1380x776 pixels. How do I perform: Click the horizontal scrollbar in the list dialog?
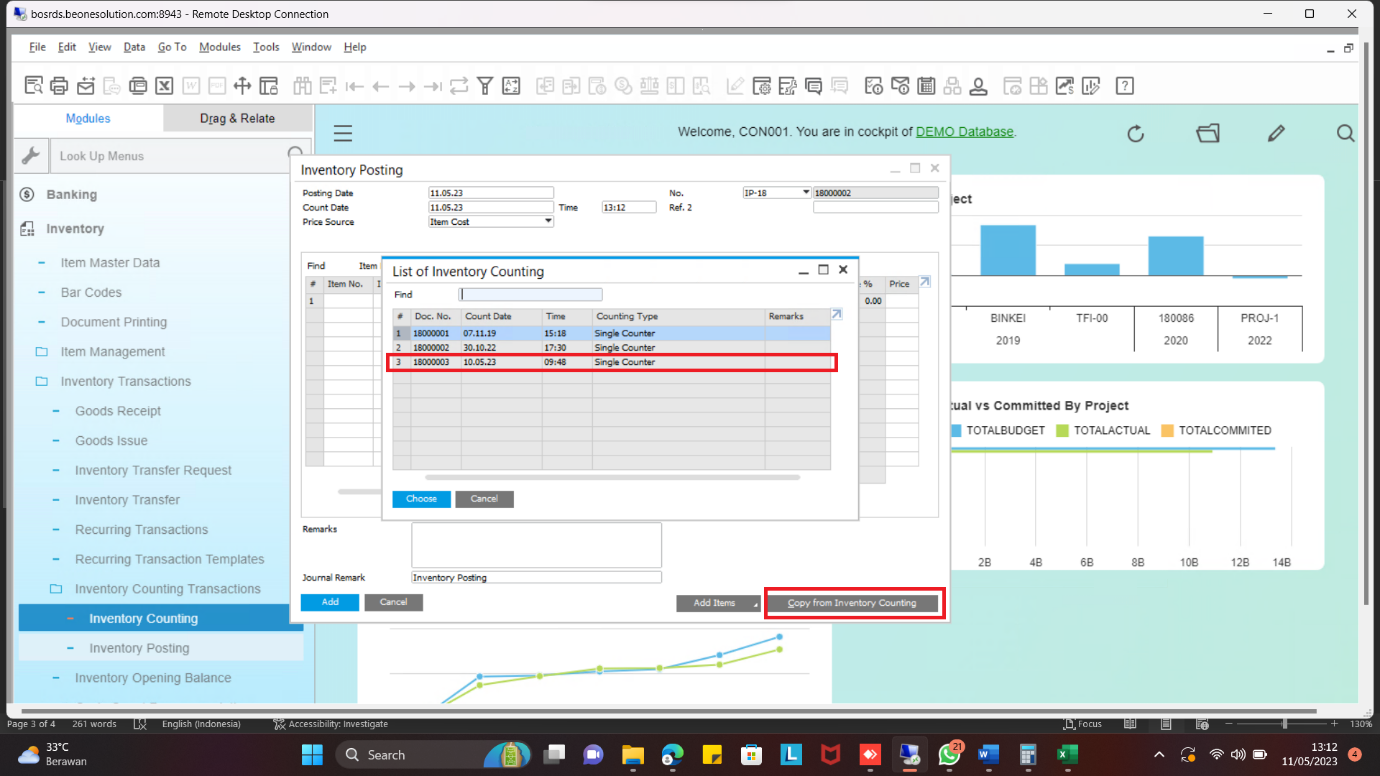coord(612,478)
